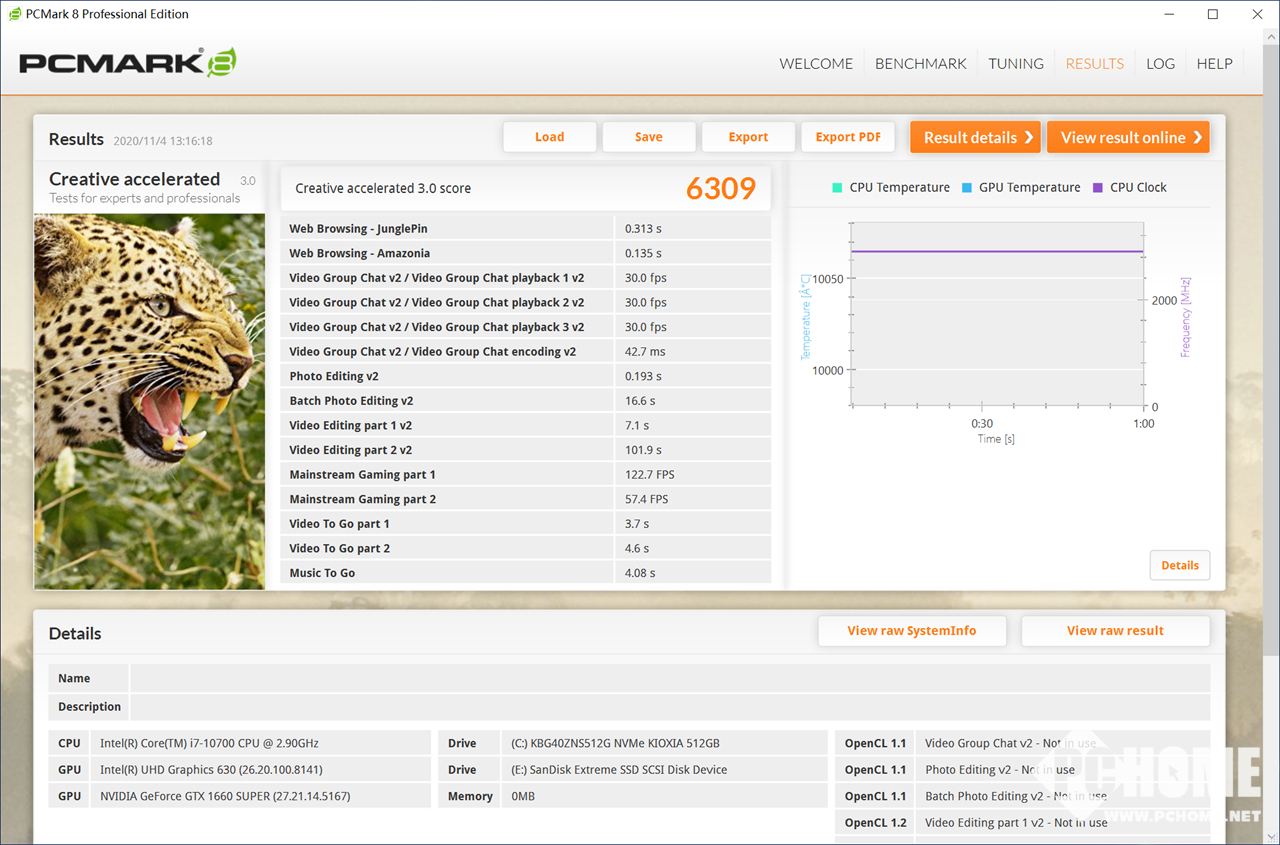
Task: Click the PCMark title bar app icon
Action: (x=14, y=14)
